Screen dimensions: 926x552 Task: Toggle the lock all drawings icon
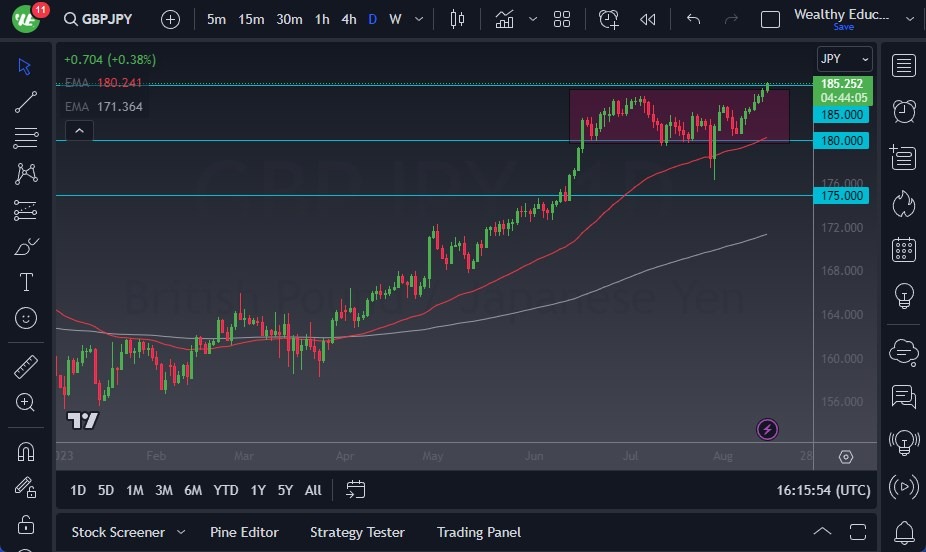[26, 525]
